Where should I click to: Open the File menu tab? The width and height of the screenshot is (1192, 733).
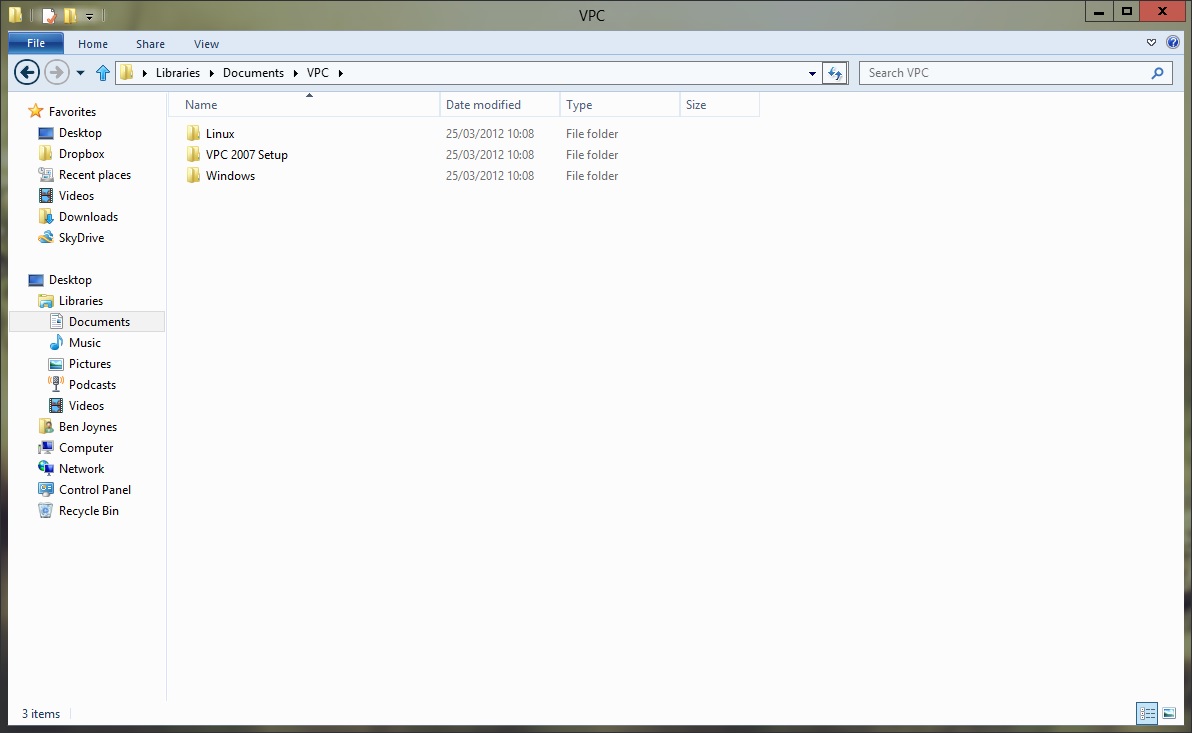click(x=36, y=43)
